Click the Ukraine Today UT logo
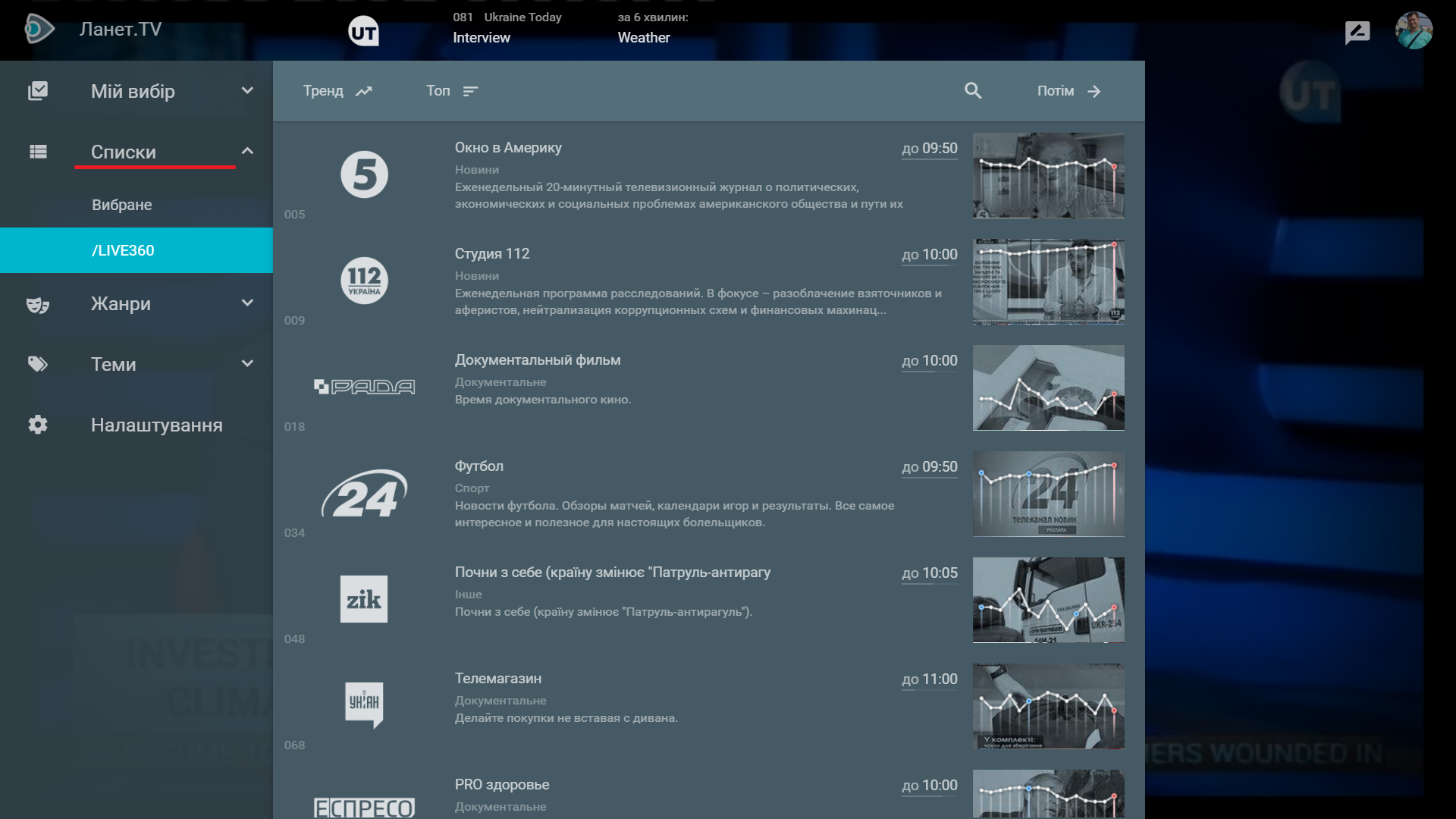Viewport: 1456px width, 819px height. click(x=363, y=32)
